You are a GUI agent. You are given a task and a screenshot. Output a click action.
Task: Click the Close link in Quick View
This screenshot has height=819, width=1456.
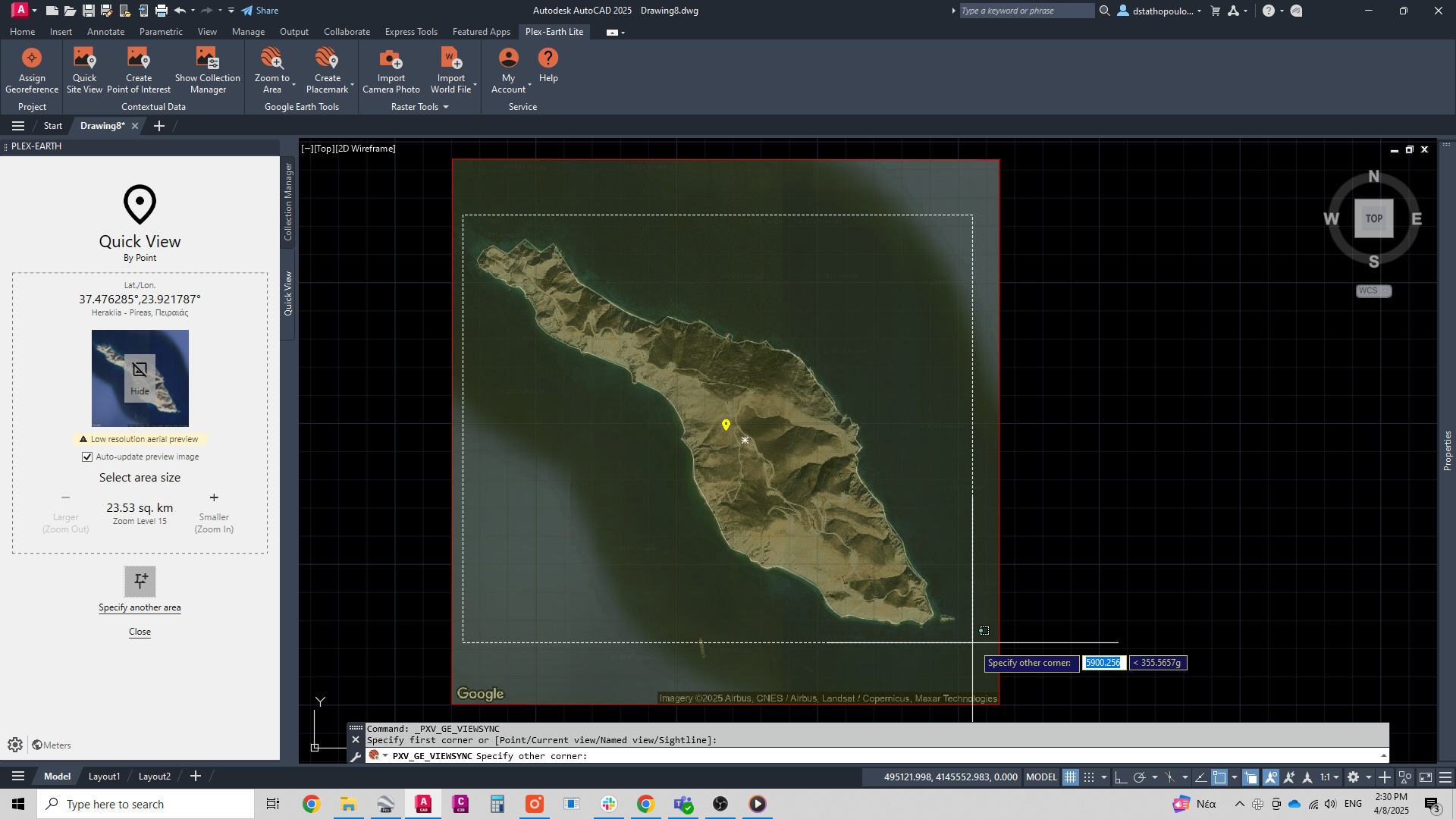tap(140, 632)
